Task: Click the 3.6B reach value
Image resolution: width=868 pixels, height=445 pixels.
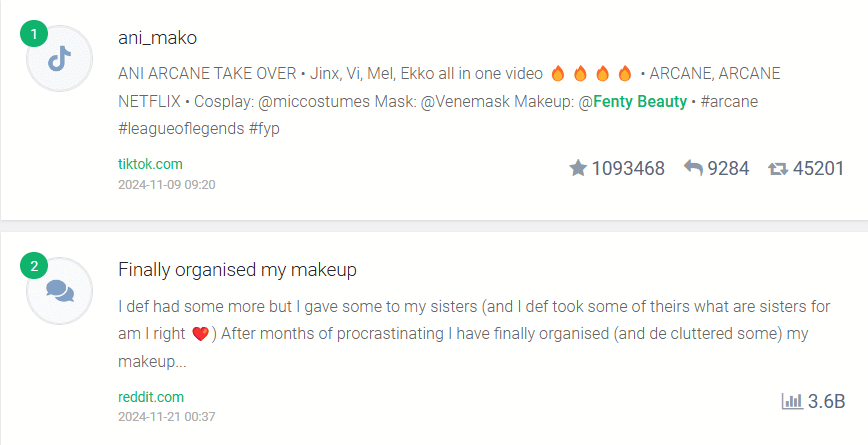Action: pos(826,401)
